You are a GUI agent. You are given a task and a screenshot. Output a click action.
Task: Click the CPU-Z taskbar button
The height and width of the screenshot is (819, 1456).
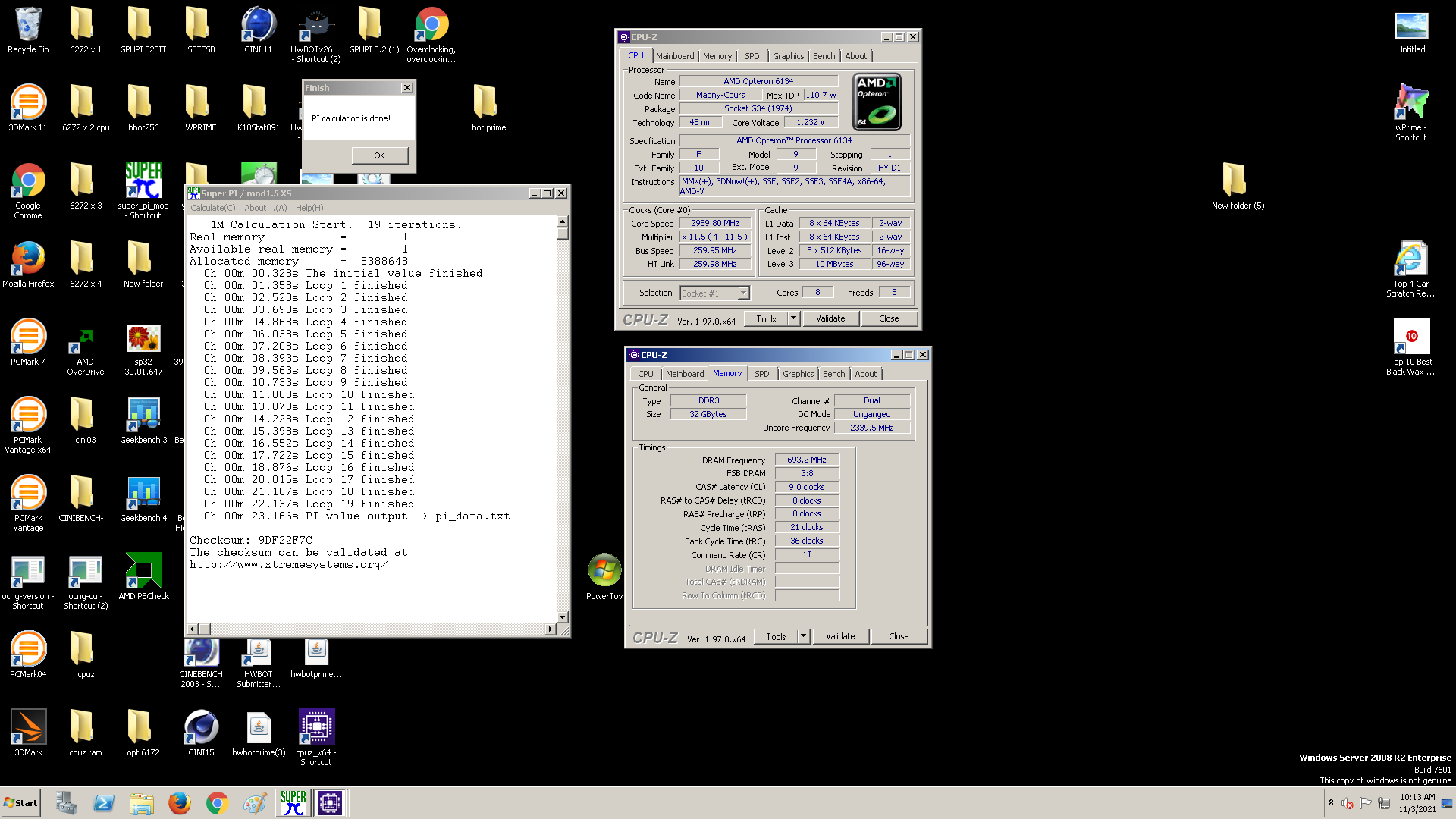coord(330,802)
